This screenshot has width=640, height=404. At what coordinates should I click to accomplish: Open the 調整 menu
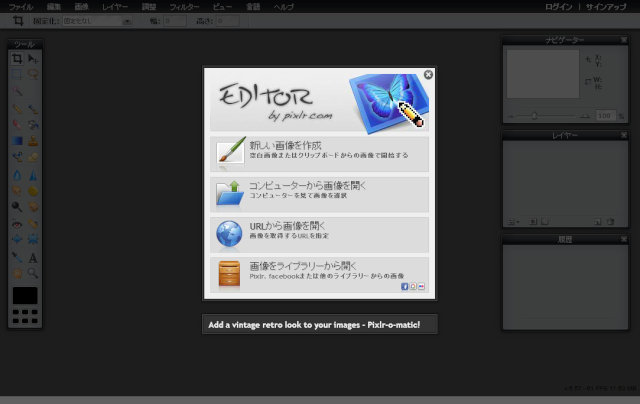coord(149,7)
